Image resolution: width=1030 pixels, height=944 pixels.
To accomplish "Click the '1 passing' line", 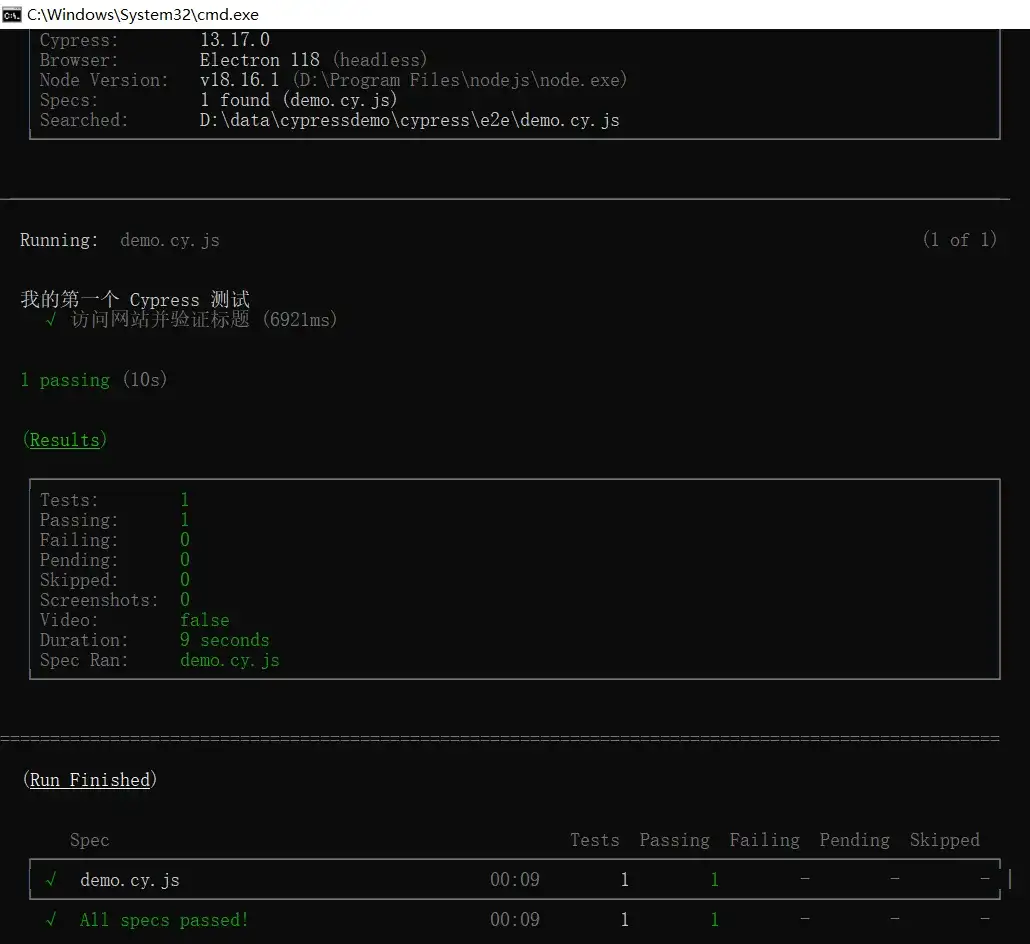I will [x=65, y=380].
